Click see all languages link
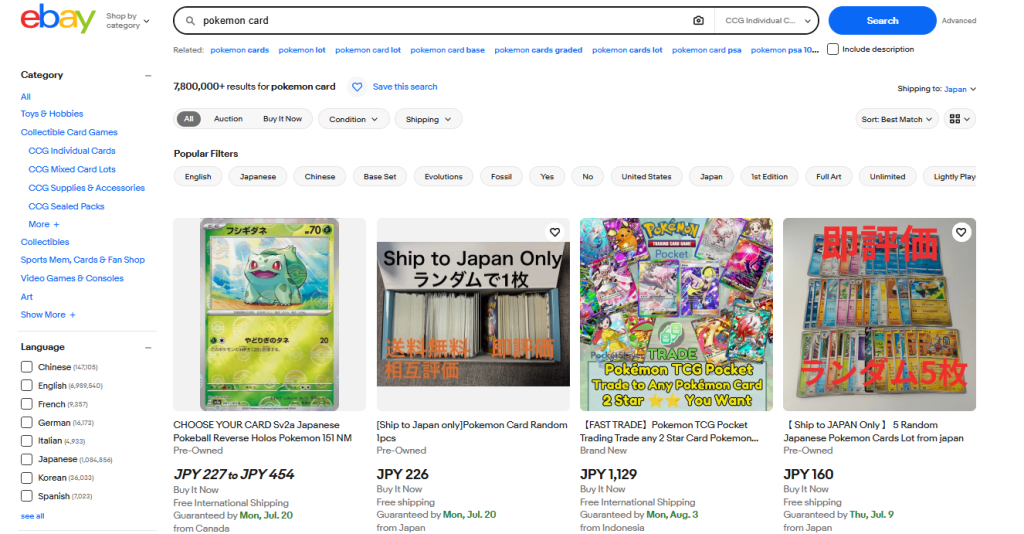Screen dimensions: 1024x534 point(33,516)
